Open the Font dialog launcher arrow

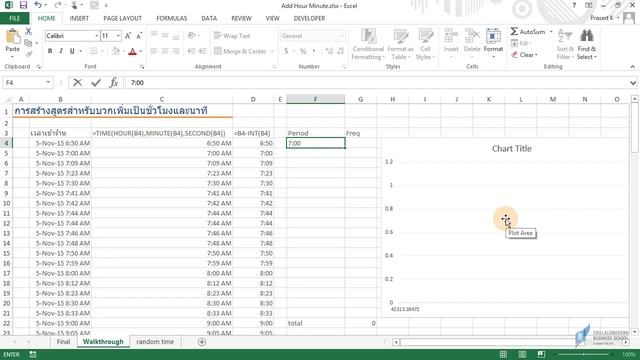coord(142,67)
